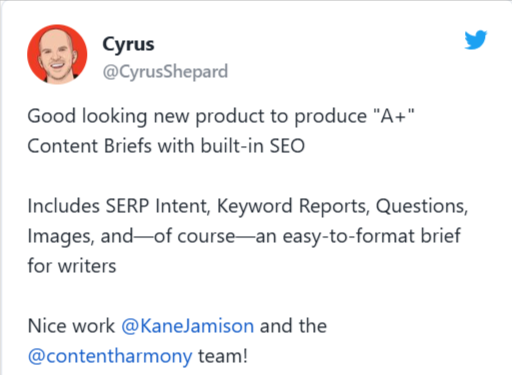Click the "Good looking new product" line
Viewport: 512px width, 375px height.
point(221,116)
